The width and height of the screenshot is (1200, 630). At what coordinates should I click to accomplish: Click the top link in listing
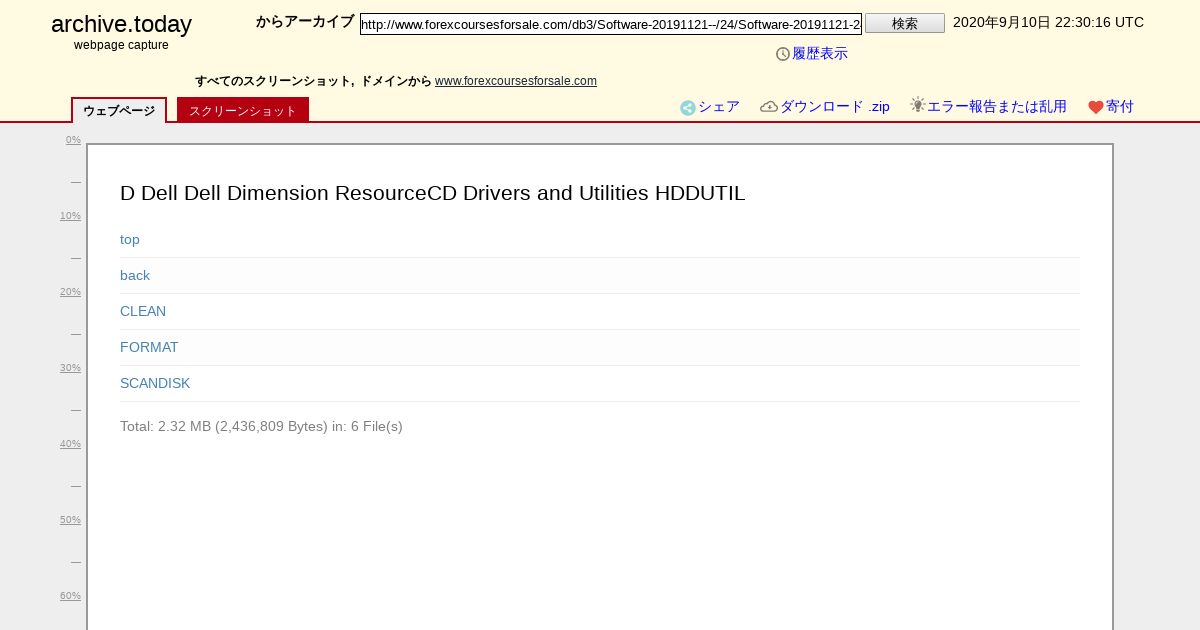pos(130,240)
